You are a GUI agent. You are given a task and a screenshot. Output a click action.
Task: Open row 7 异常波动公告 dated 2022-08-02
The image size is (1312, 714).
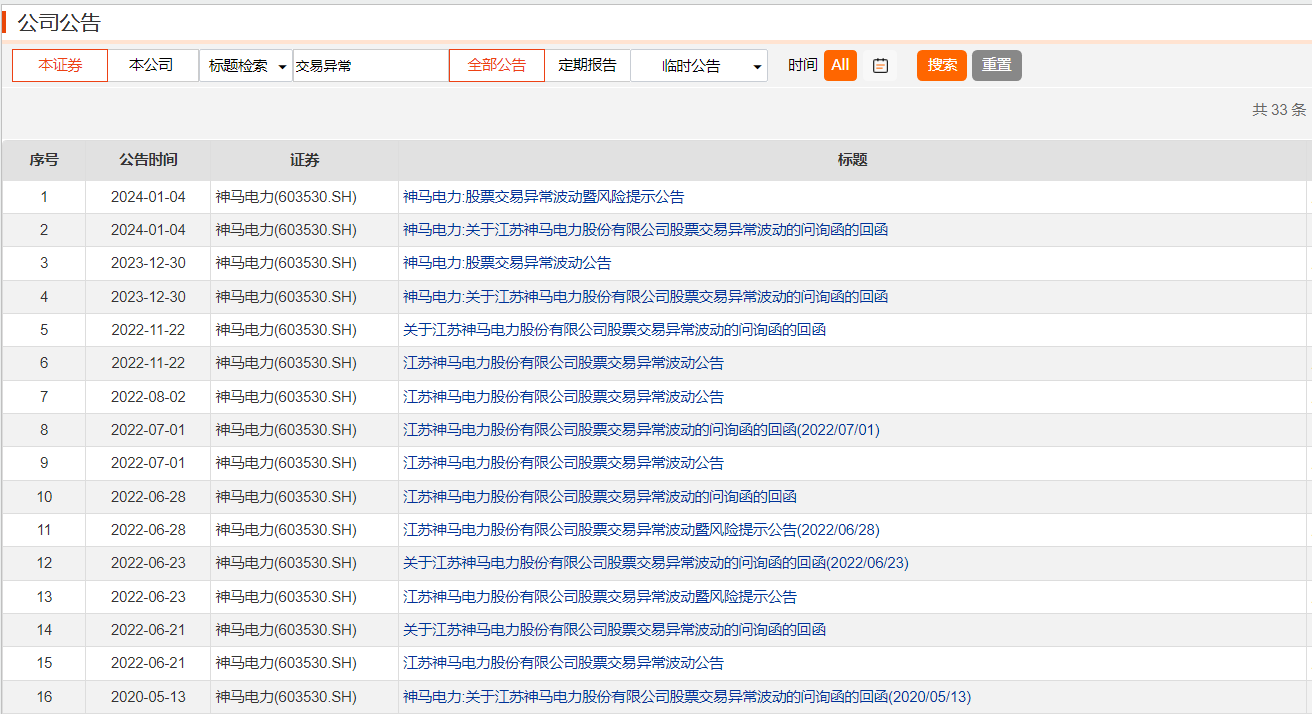click(x=563, y=397)
